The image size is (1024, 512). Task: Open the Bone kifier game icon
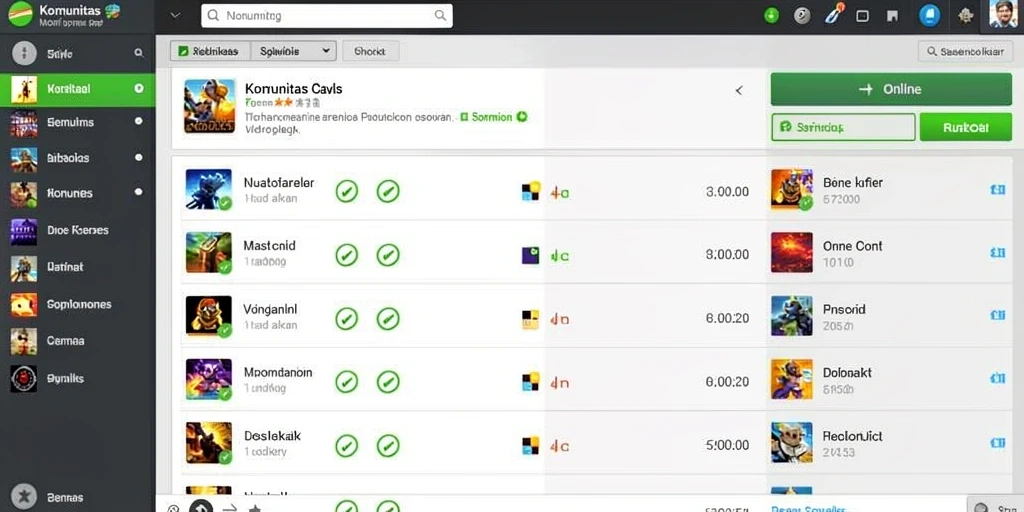click(x=792, y=190)
